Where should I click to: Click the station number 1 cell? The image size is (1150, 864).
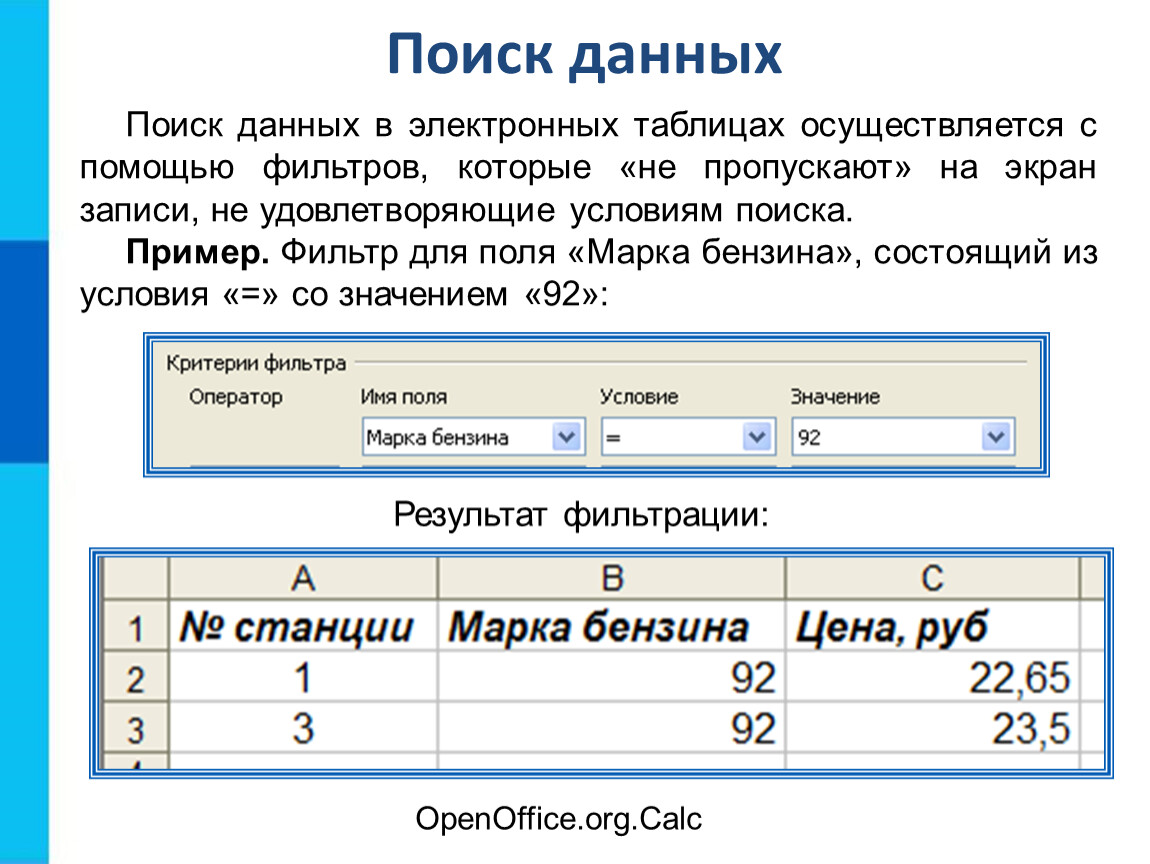(303, 678)
